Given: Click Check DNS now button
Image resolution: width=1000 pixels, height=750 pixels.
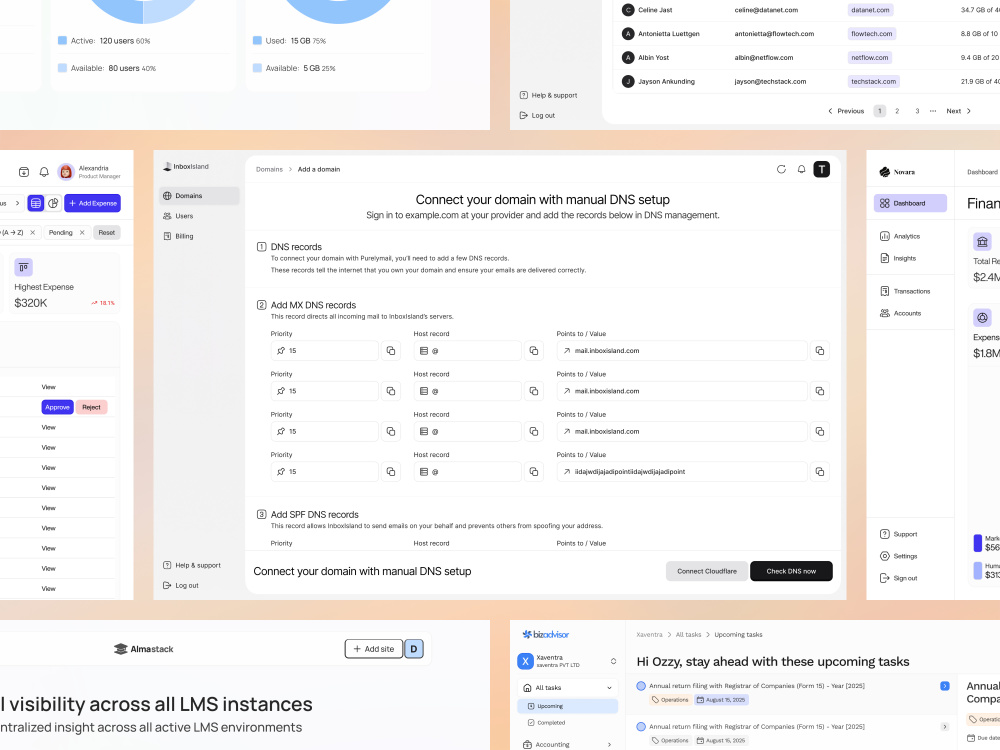Looking at the screenshot, I should 791,571.
